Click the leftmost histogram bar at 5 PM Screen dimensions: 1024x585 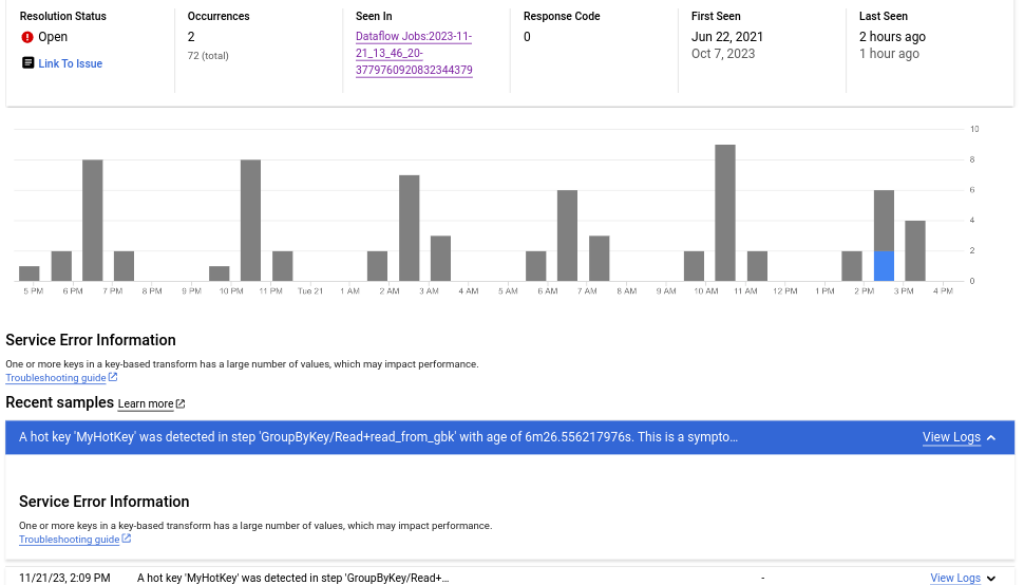click(x=29, y=273)
